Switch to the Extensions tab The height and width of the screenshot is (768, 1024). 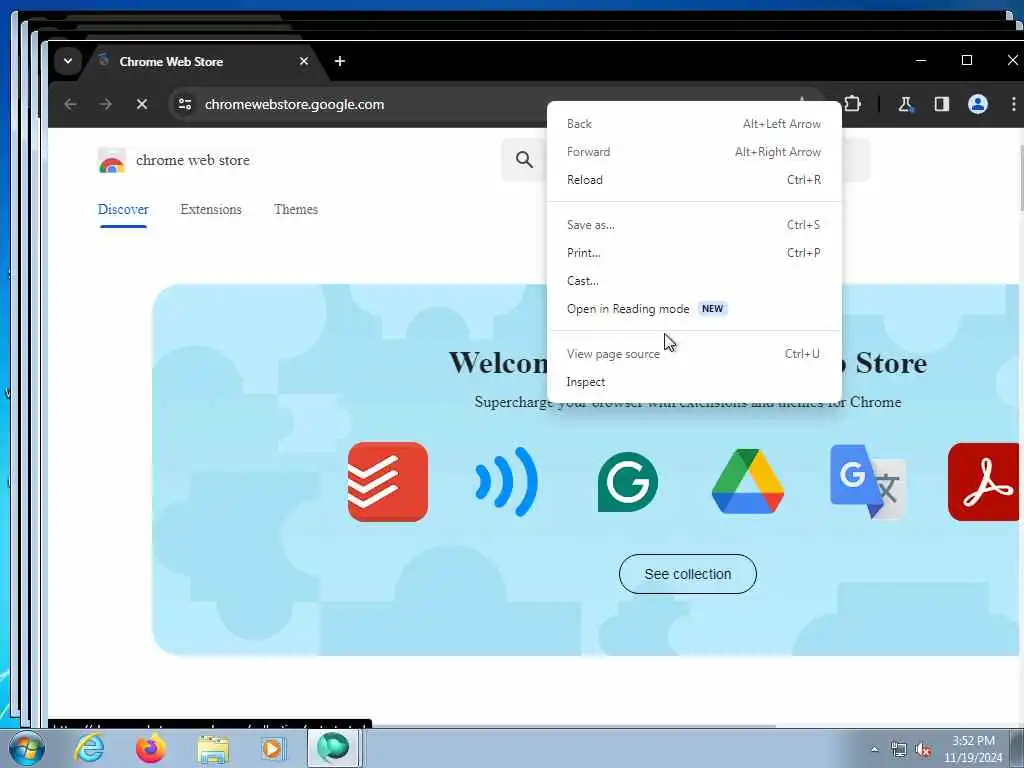tap(211, 210)
